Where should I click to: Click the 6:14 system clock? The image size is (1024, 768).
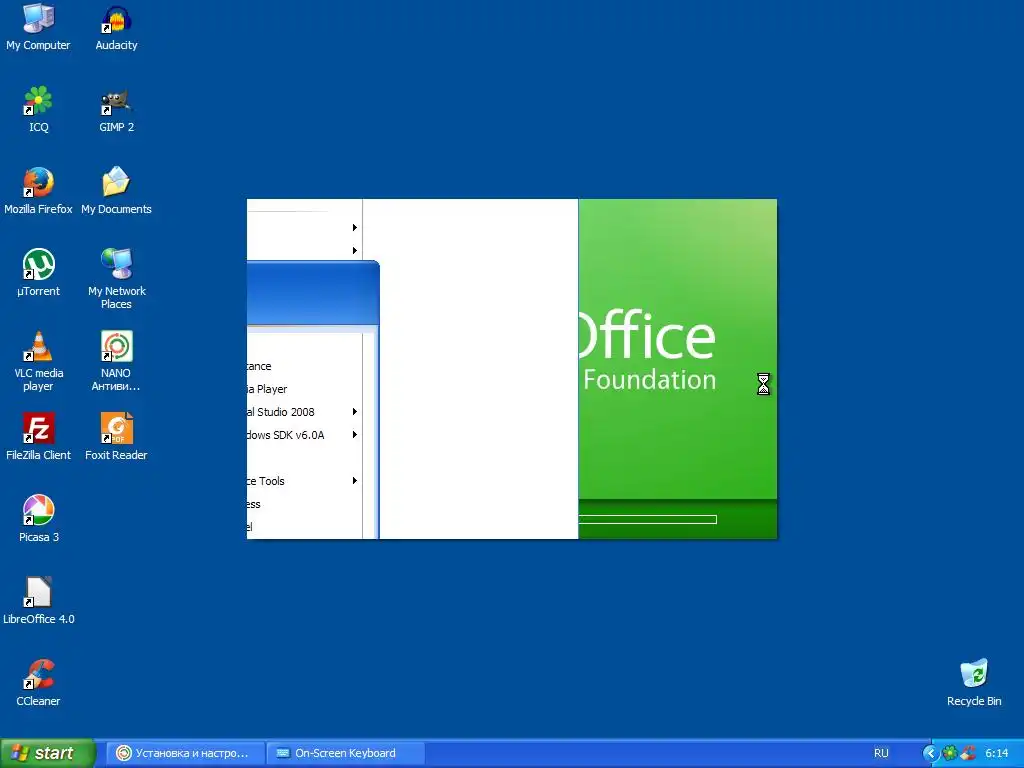[997, 753]
